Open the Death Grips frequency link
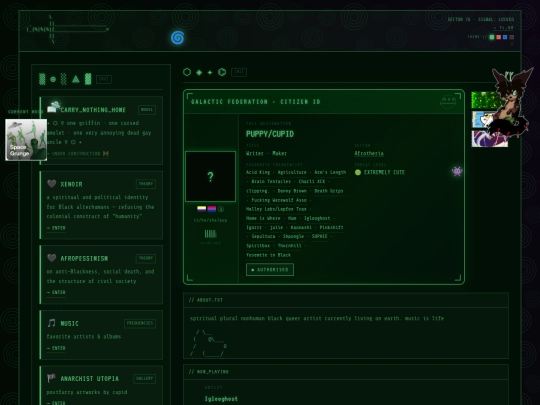This screenshot has width=540, height=405. point(329,191)
